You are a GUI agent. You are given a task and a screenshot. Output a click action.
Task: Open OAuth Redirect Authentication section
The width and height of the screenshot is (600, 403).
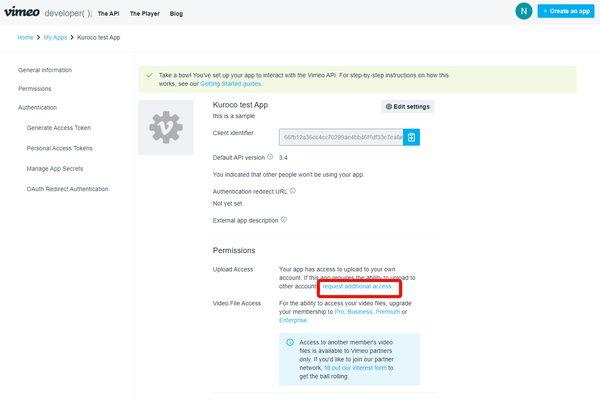point(67,189)
